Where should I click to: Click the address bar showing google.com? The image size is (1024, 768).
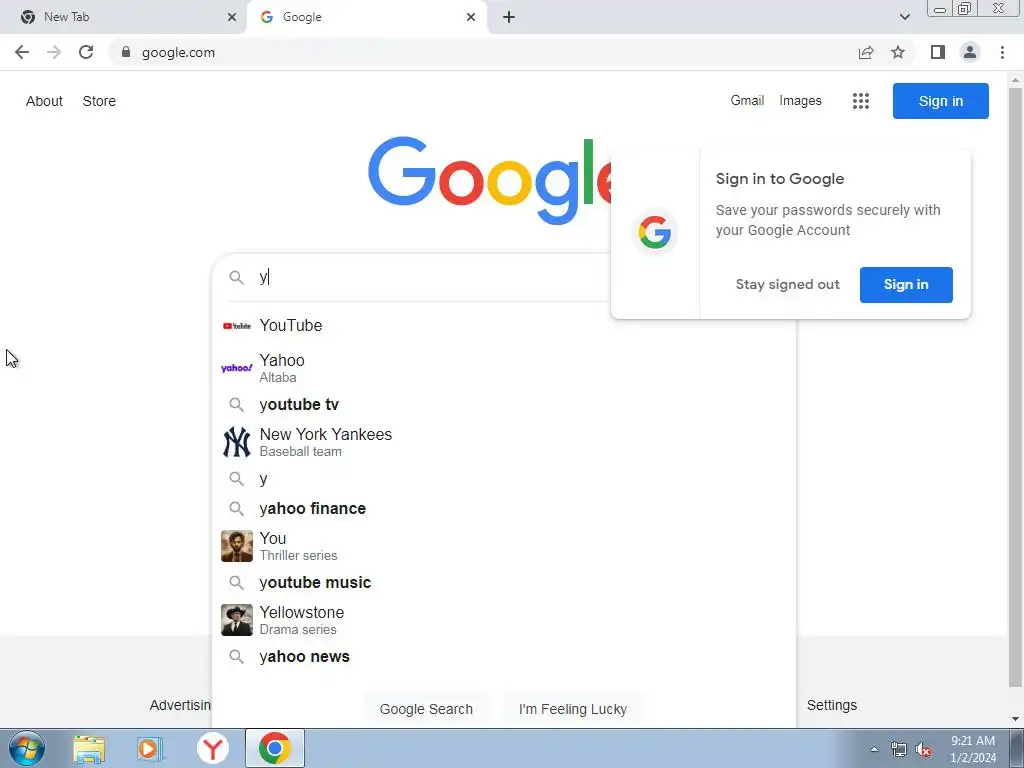click(x=483, y=52)
